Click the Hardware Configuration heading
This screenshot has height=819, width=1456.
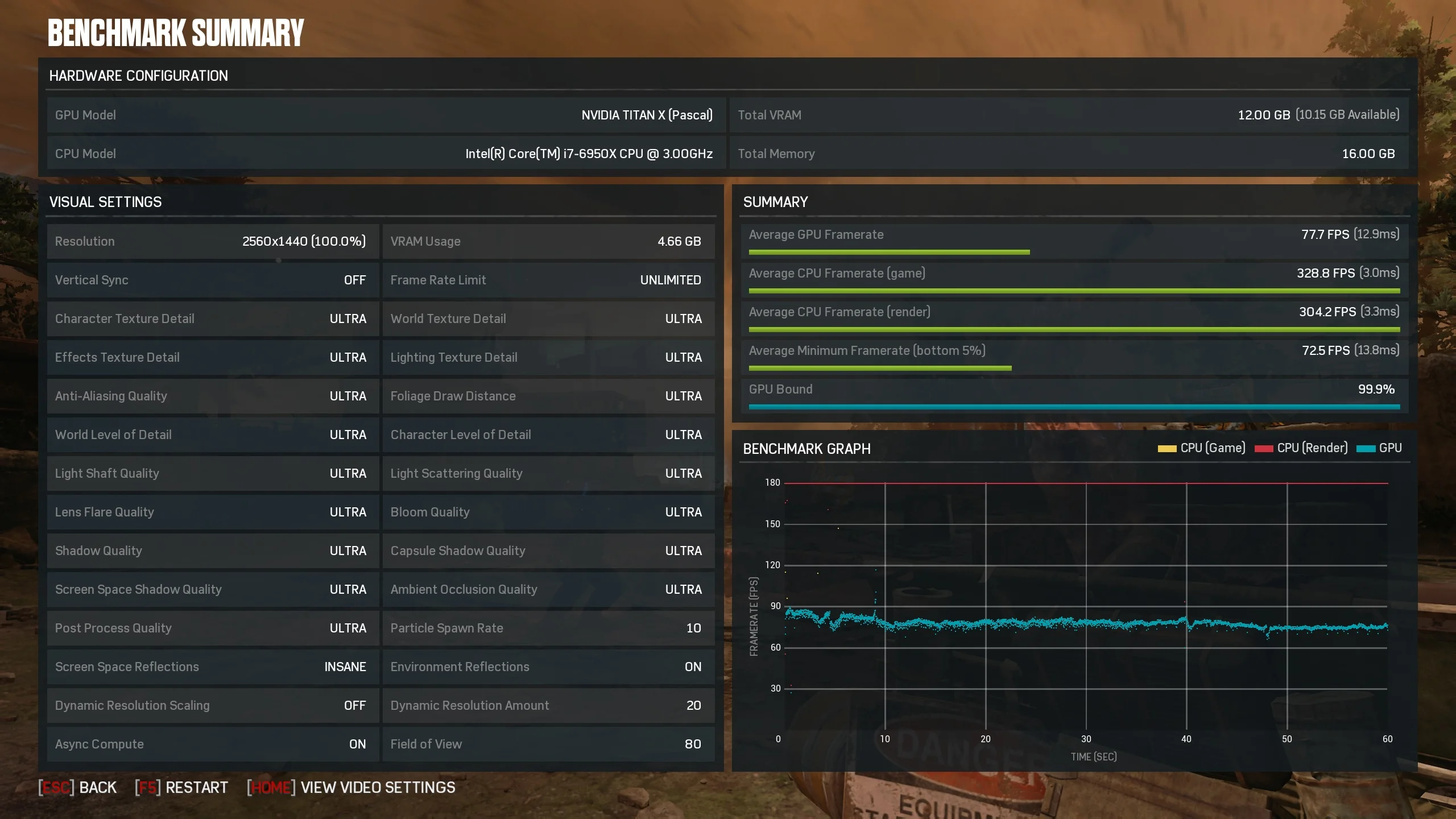[138, 76]
